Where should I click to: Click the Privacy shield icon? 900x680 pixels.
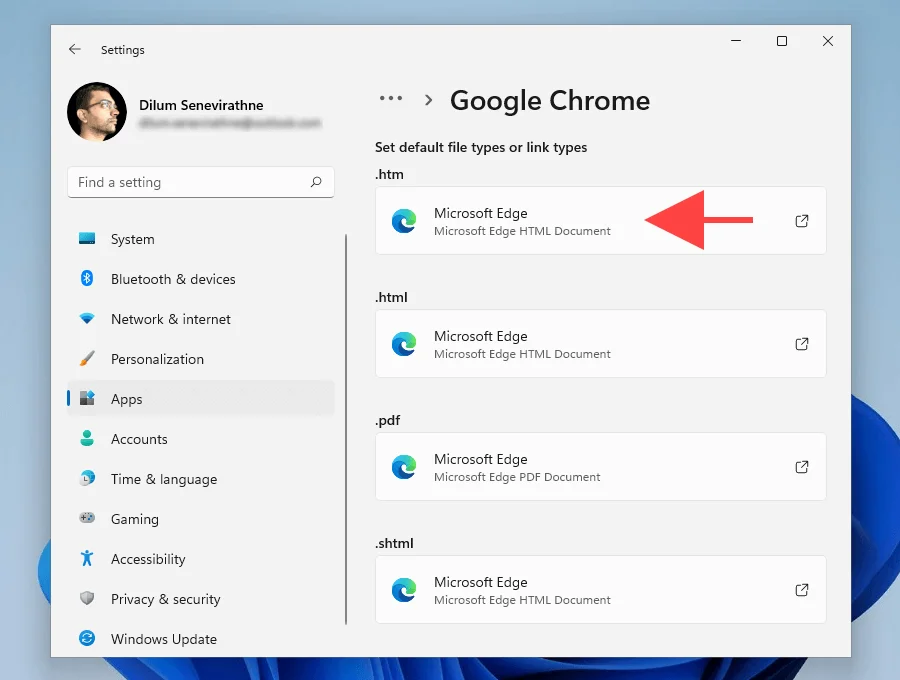pyautogui.click(x=87, y=599)
